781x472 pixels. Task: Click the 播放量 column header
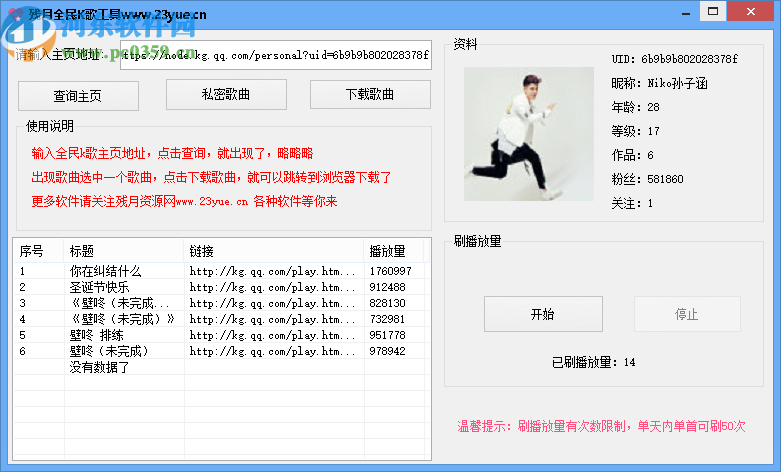393,251
